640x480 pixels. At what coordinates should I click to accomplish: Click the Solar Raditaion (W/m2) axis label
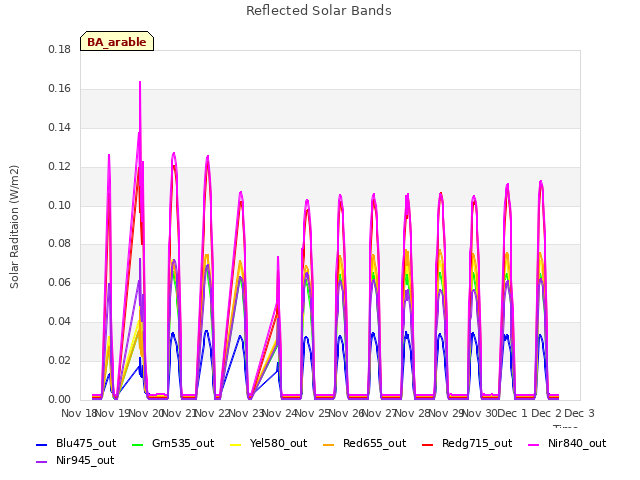14,227
